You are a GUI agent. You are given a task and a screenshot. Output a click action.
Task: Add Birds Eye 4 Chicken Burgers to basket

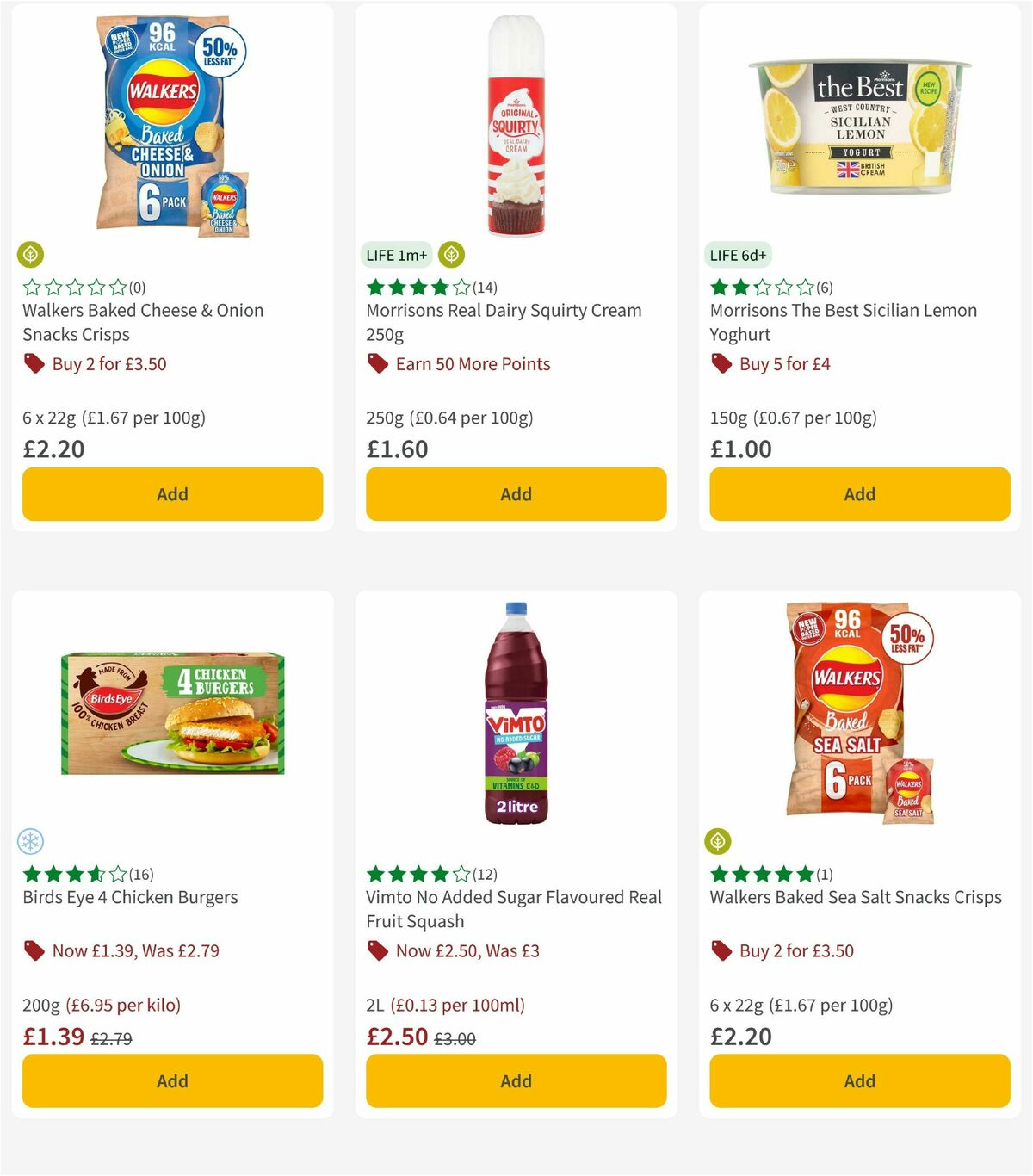pyautogui.click(x=172, y=1080)
